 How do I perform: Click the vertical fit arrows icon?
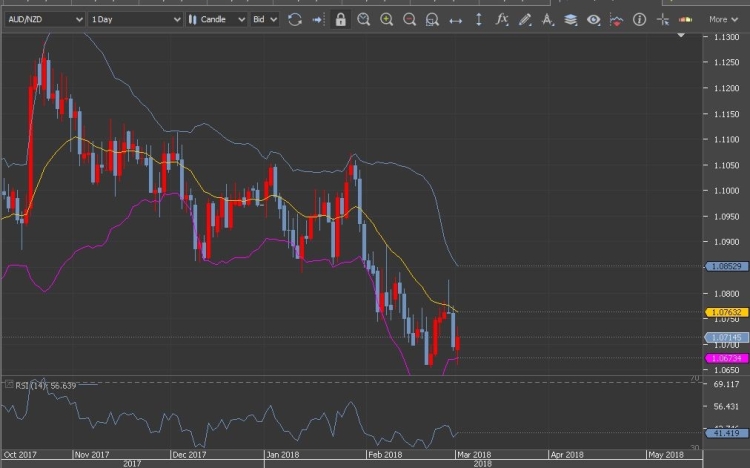478,19
